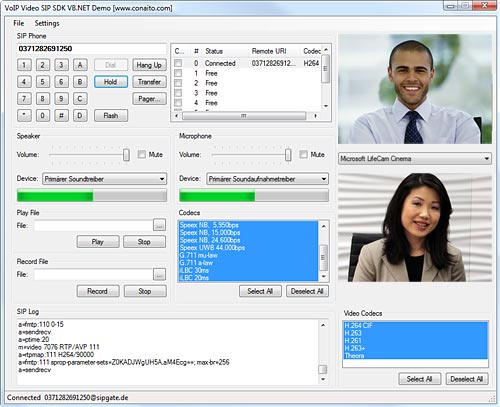The image size is (500, 407).
Task: Click the Transfer button
Action: (149, 82)
